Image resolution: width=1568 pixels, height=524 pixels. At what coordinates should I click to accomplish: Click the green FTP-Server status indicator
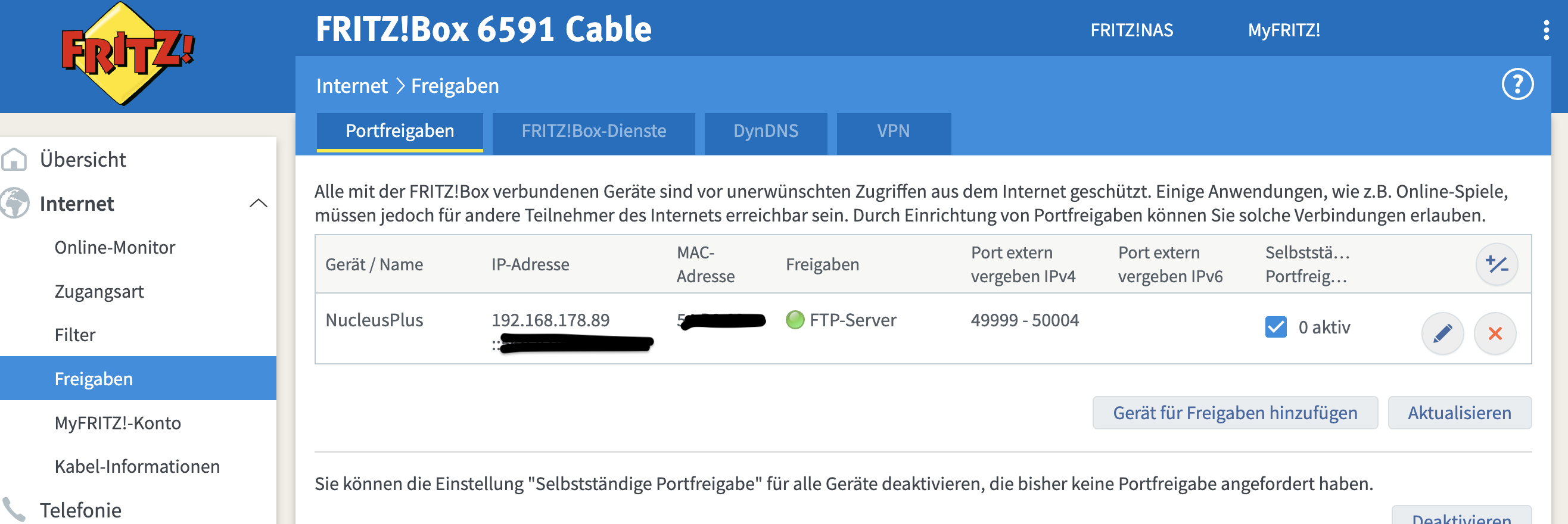794,320
